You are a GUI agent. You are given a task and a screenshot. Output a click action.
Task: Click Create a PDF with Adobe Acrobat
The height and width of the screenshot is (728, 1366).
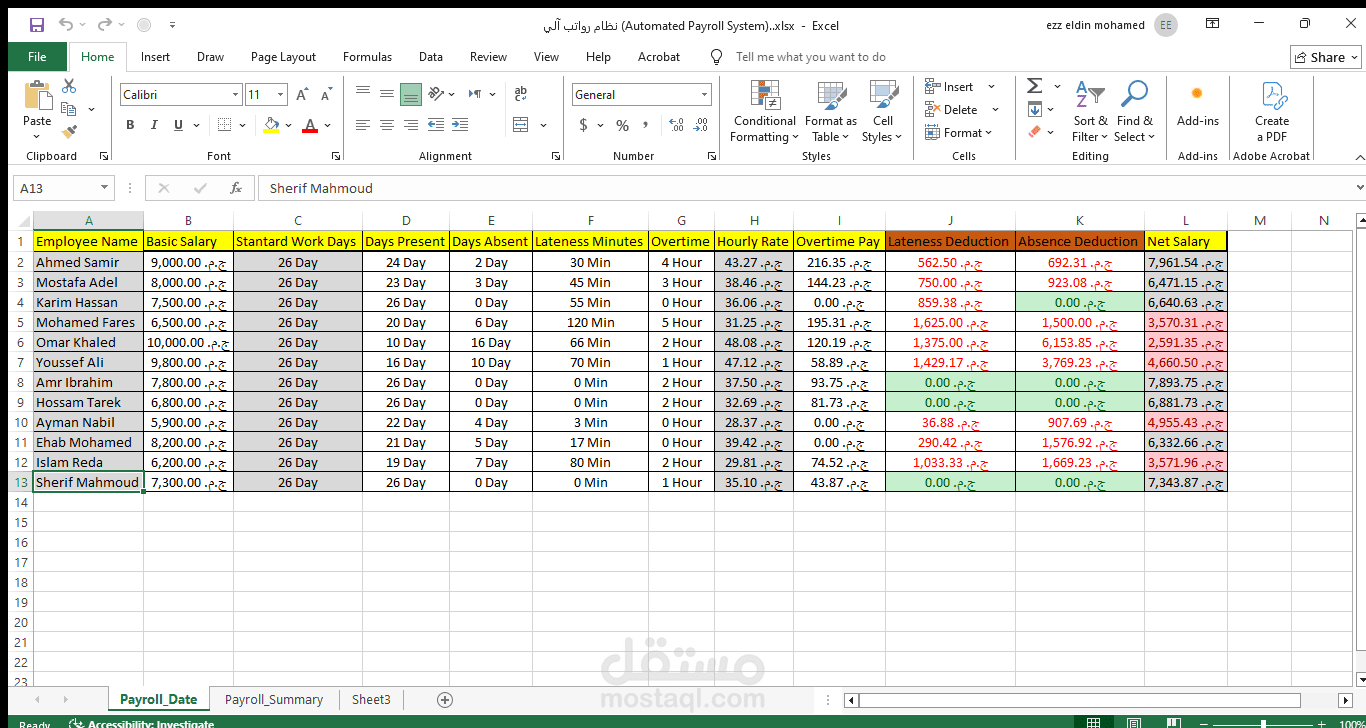tap(1271, 110)
